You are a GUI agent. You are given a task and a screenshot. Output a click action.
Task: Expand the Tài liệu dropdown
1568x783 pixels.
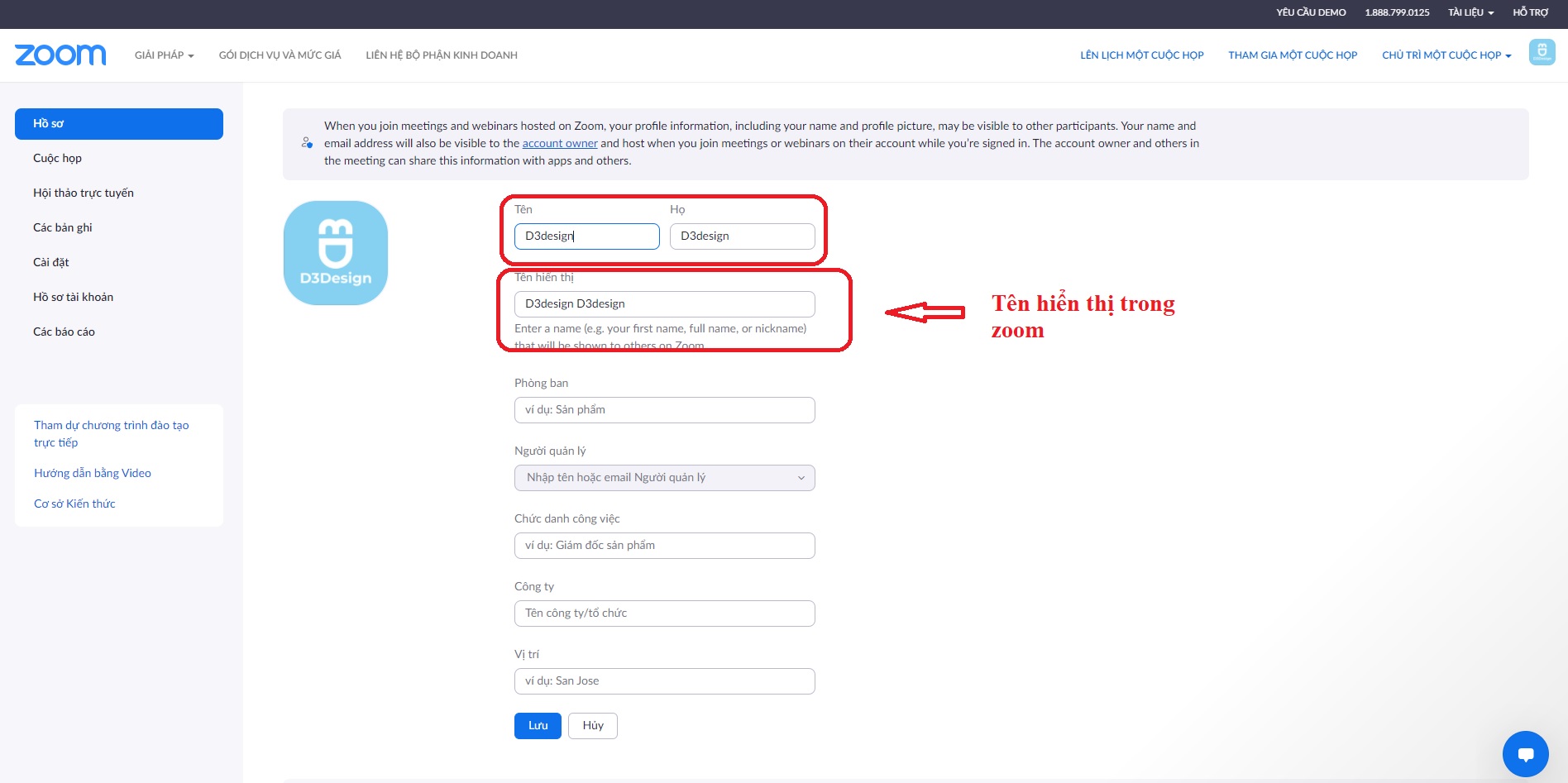[x=1470, y=12]
